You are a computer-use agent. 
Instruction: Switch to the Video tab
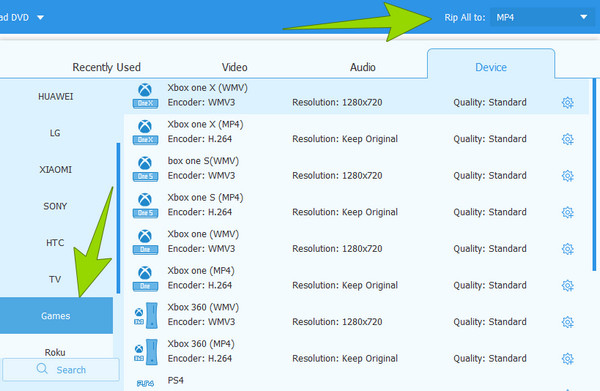[x=235, y=67]
